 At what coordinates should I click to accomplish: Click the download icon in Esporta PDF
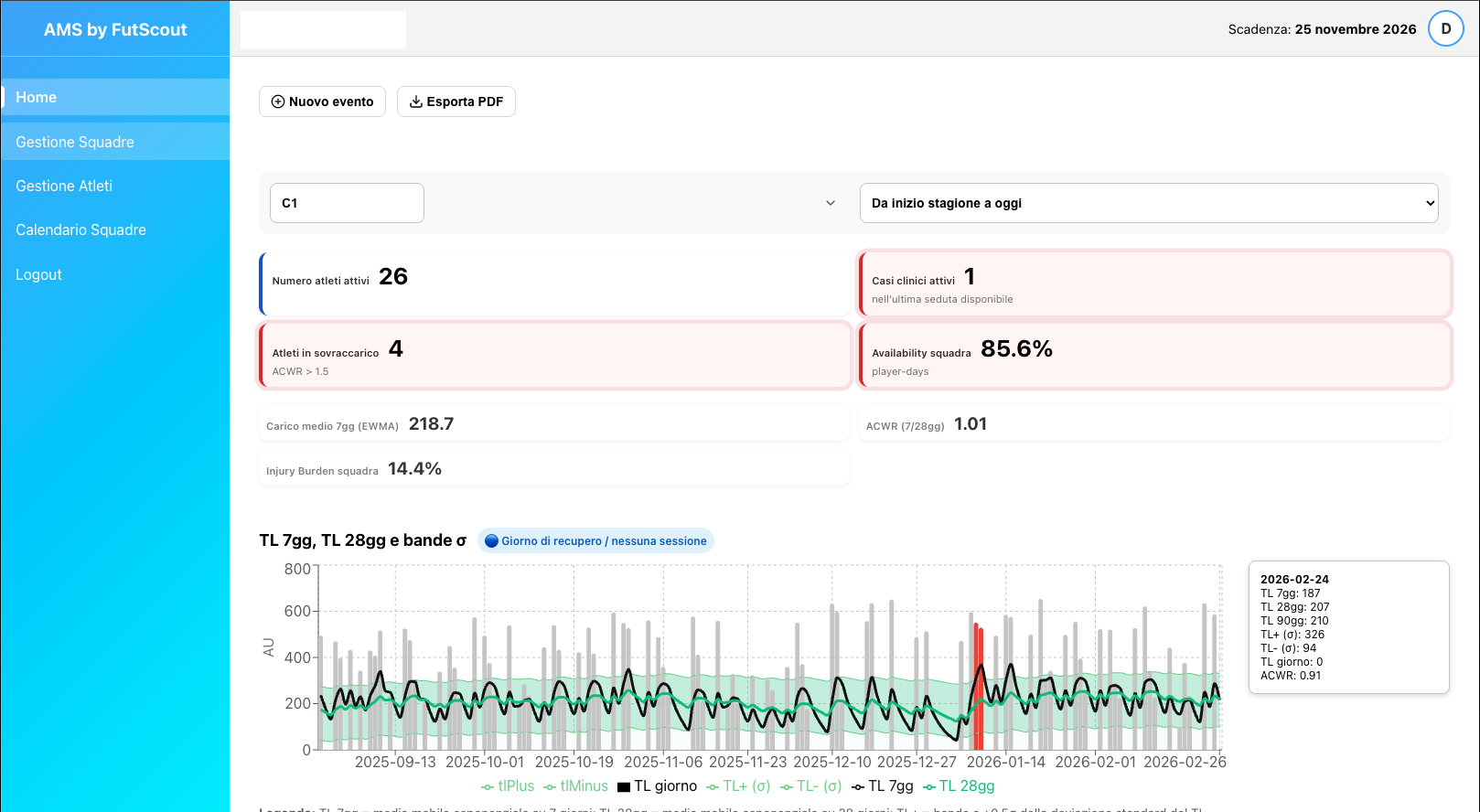tap(416, 101)
